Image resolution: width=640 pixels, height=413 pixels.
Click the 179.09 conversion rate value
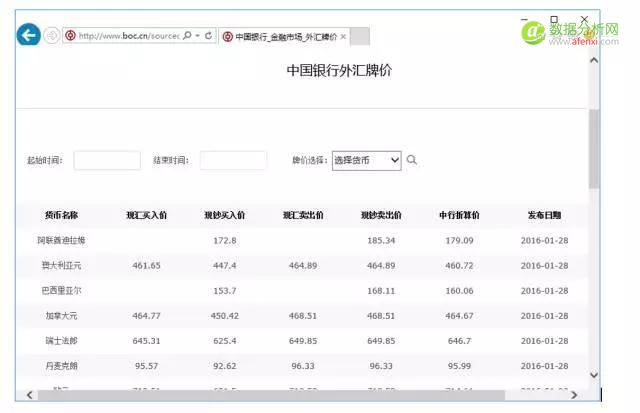[x=460, y=241]
